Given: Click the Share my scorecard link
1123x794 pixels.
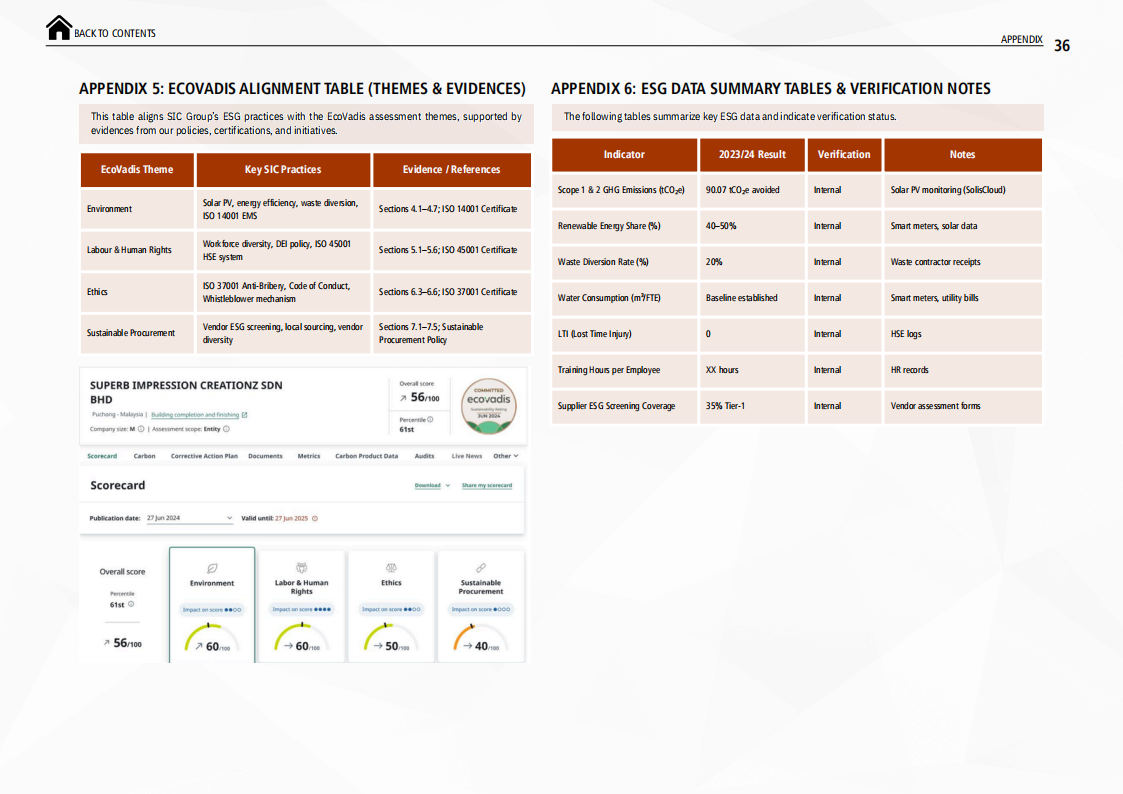Looking at the screenshot, I should [x=487, y=486].
